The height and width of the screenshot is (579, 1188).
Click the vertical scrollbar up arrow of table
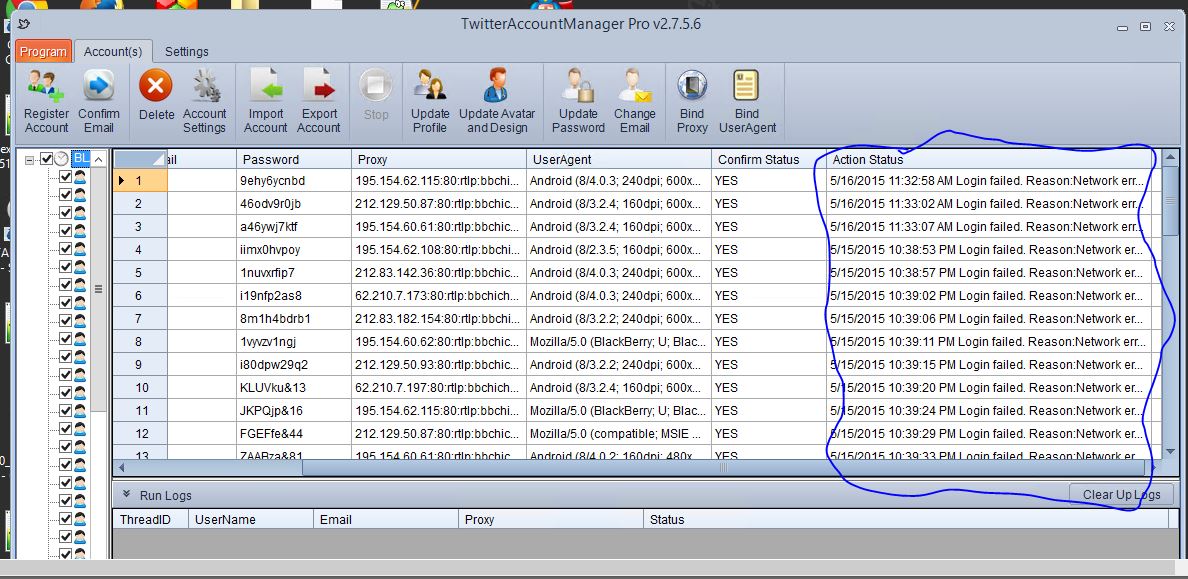click(x=1171, y=158)
